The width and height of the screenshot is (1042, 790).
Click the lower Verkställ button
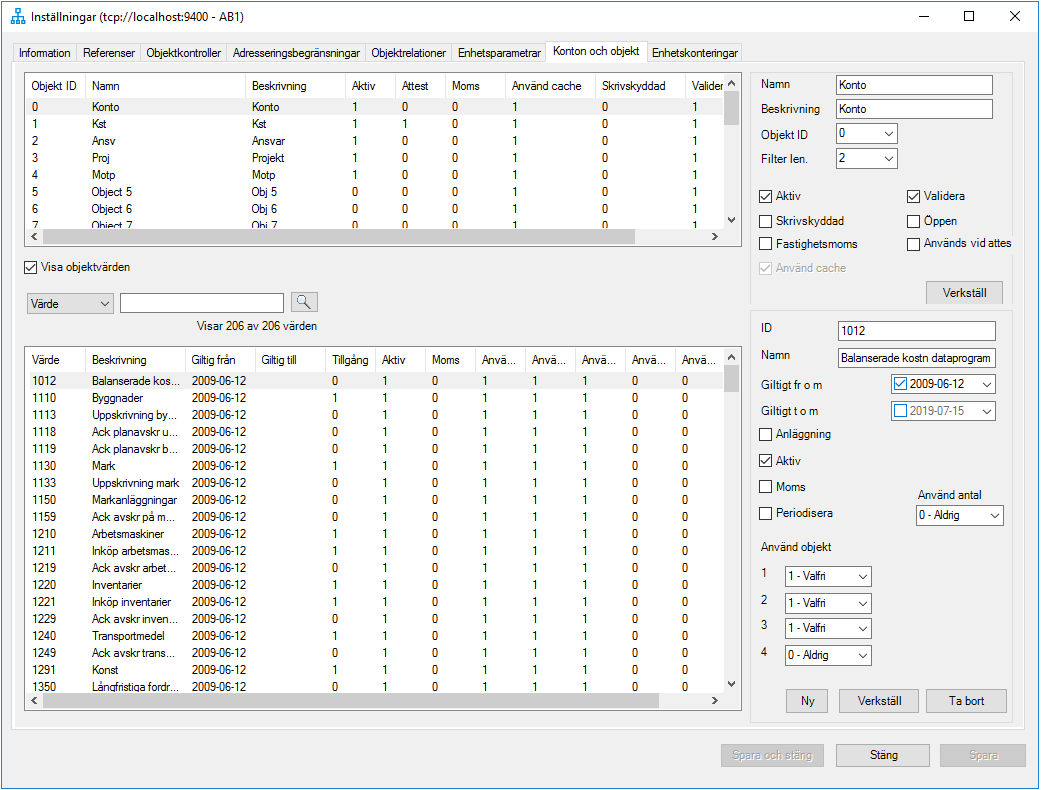(x=878, y=701)
